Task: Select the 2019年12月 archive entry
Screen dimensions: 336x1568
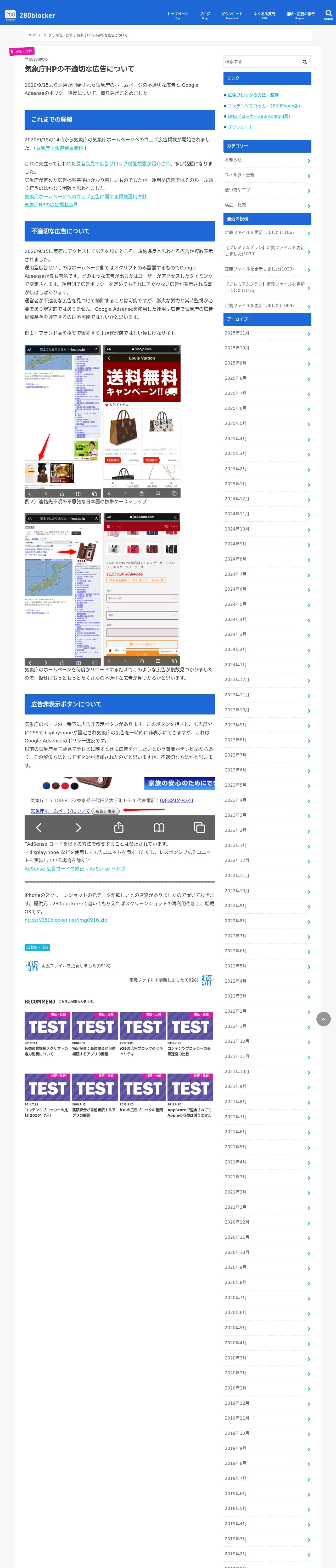Action: (x=267, y=1403)
